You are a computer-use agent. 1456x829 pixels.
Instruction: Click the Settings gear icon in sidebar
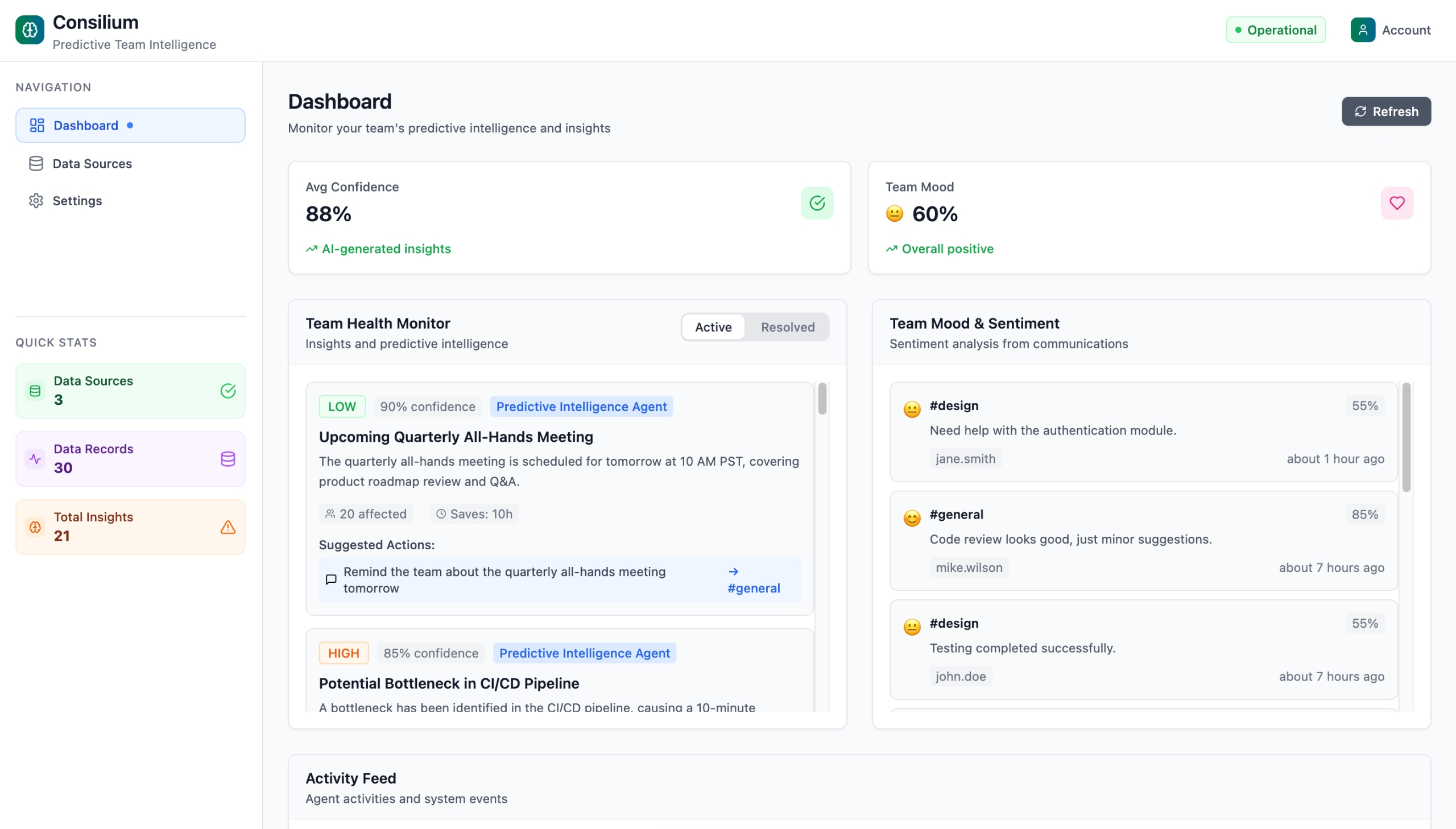coord(36,200)
